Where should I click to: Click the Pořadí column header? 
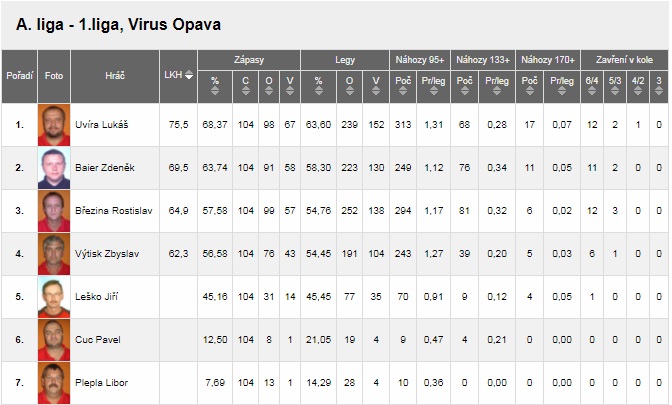point(20,75)
